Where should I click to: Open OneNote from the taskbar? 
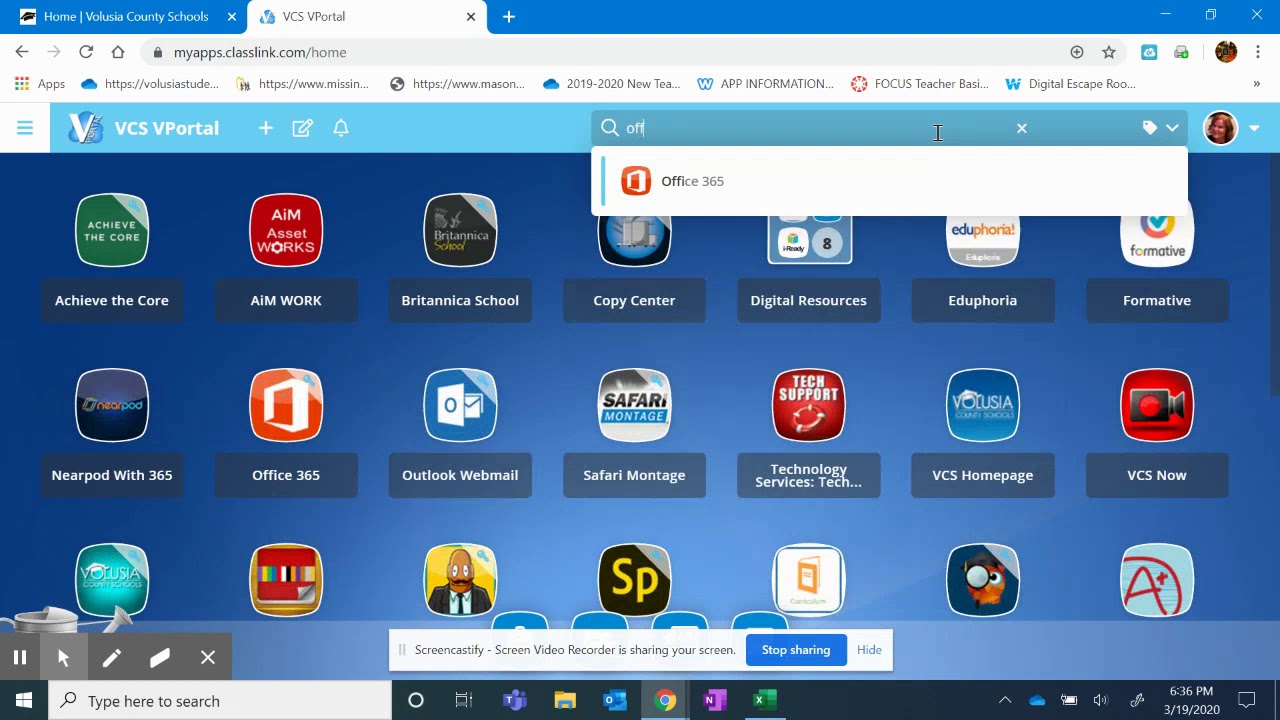pos(714,700)
